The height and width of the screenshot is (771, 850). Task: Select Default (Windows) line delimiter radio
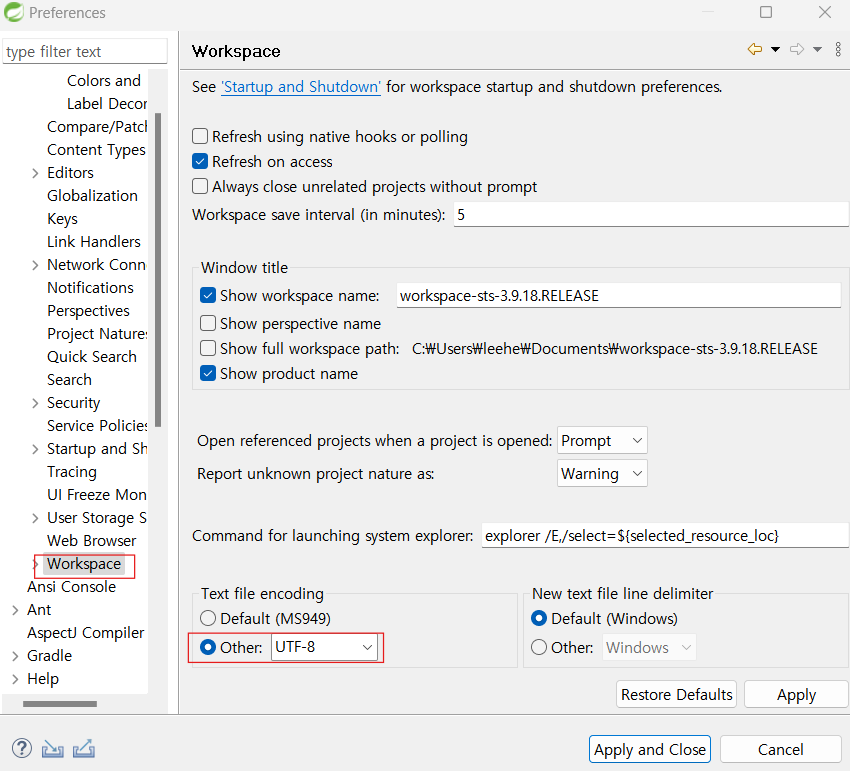pyautogui.click(x=539, y=618)
